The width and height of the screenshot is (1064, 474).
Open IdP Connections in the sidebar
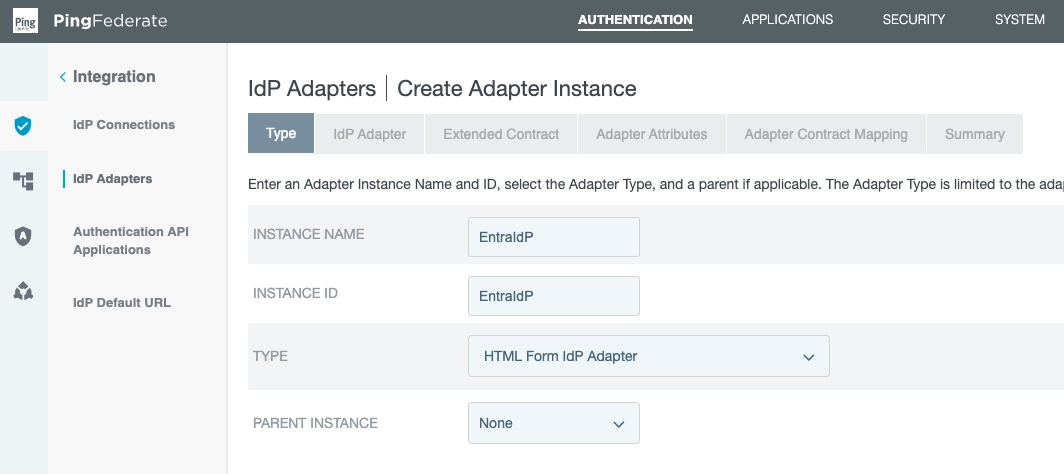click(124, 125)
